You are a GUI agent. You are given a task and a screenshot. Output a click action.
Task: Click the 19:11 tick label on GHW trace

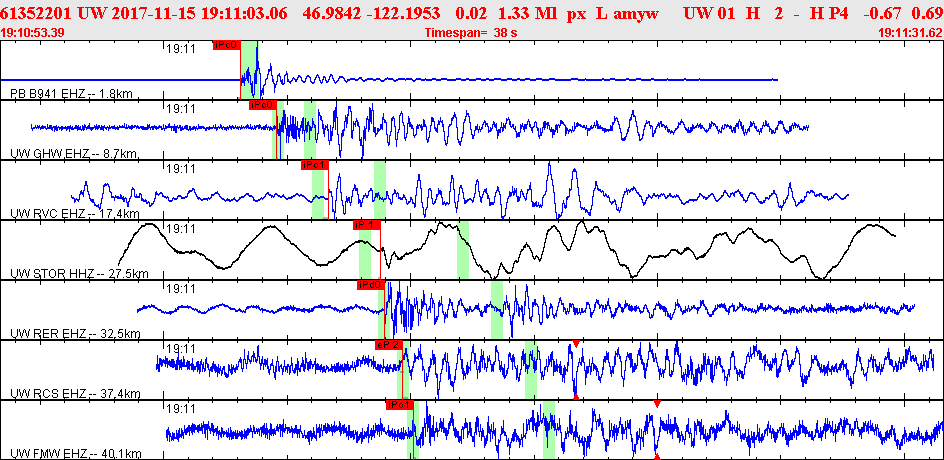tap(180, 109)
